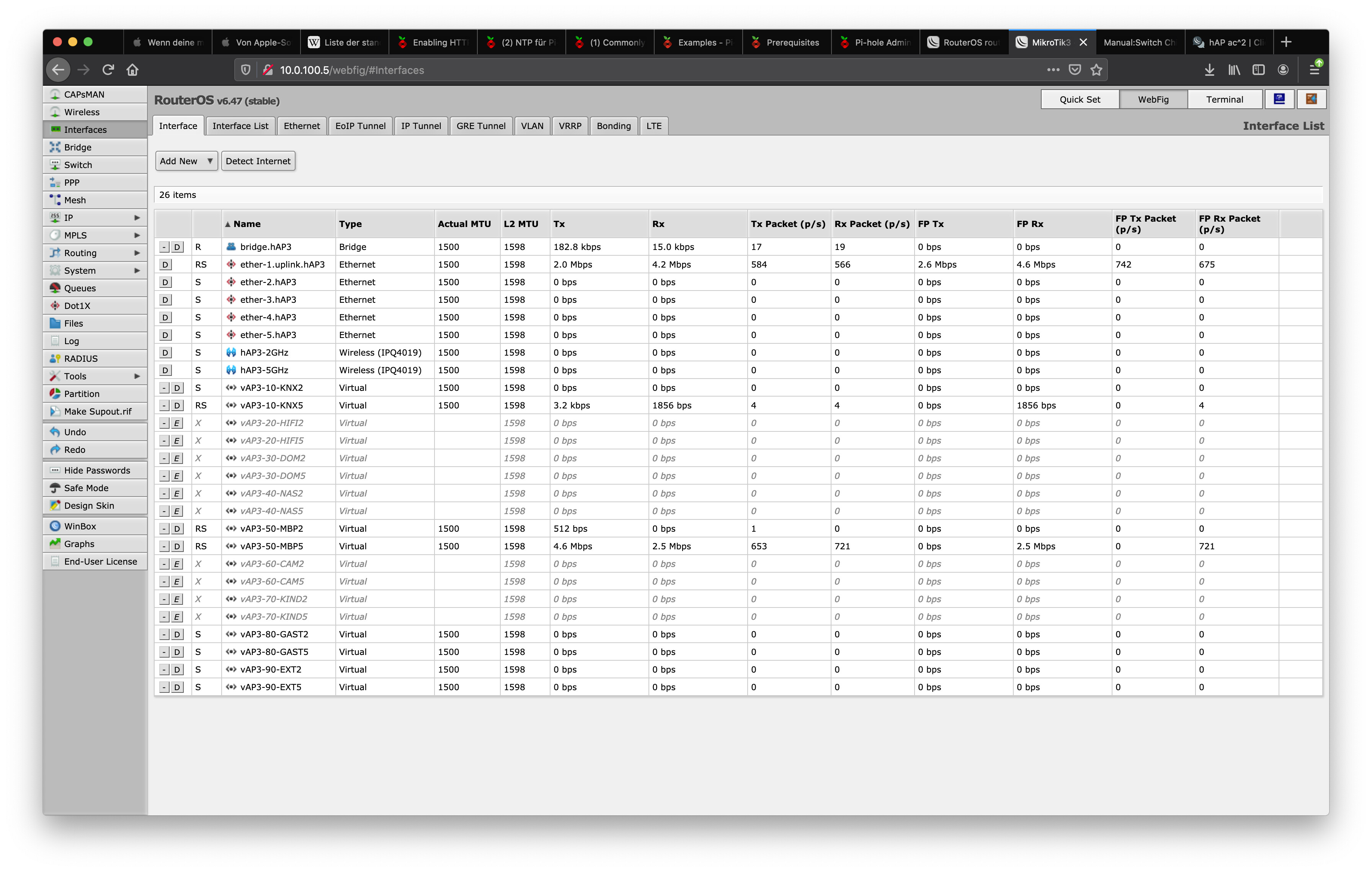1372x872 pixels.
Task: Open the Files section icon
Action: [x=55, y=323]
